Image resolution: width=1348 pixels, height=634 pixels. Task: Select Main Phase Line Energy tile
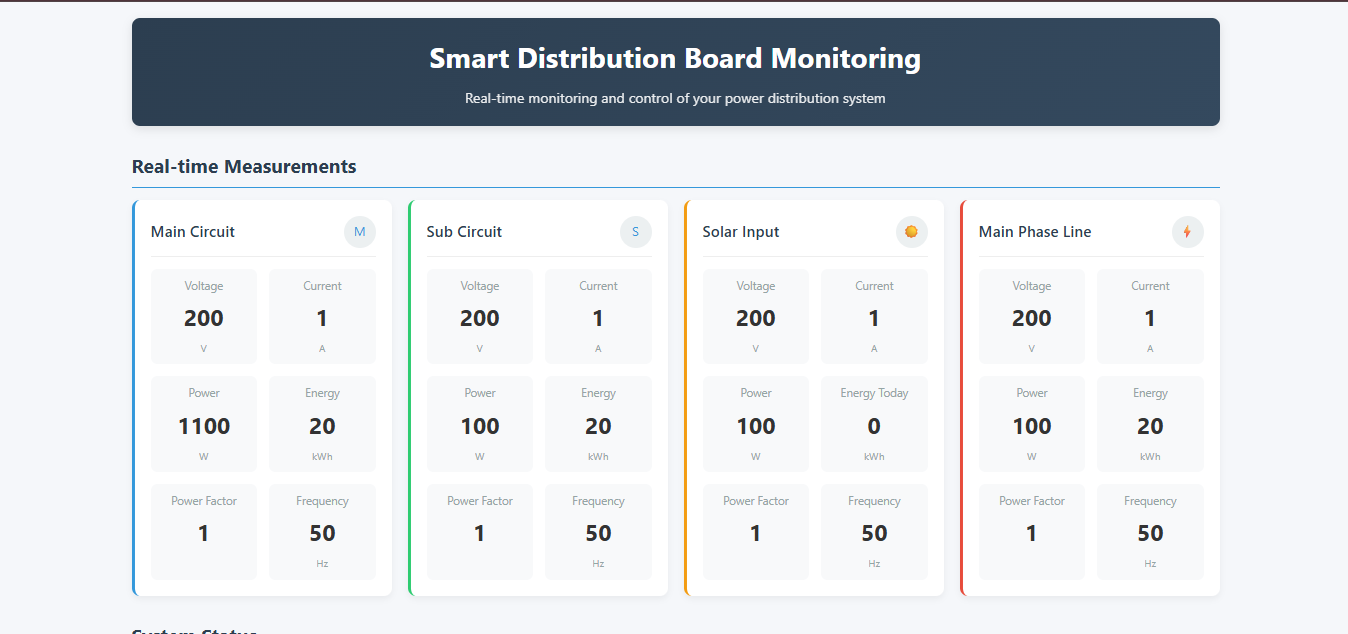pos(1150,424)
